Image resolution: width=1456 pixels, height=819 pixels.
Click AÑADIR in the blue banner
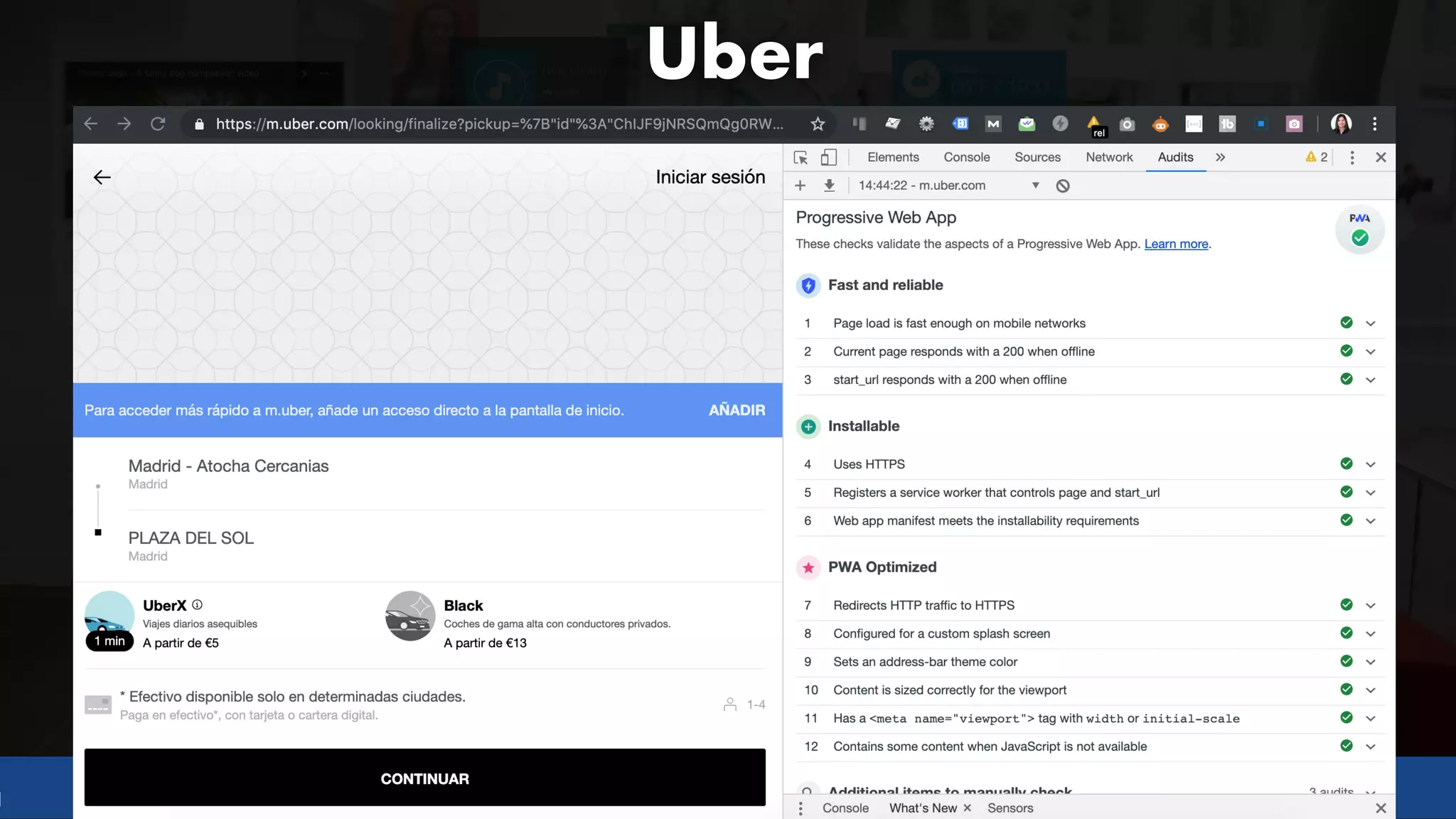pos(737,410)
